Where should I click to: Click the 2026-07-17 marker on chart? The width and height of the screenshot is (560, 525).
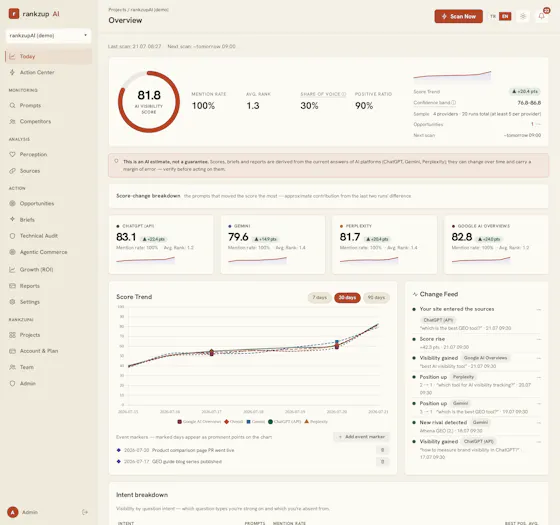pyautogui.click(x=211, y=352)
